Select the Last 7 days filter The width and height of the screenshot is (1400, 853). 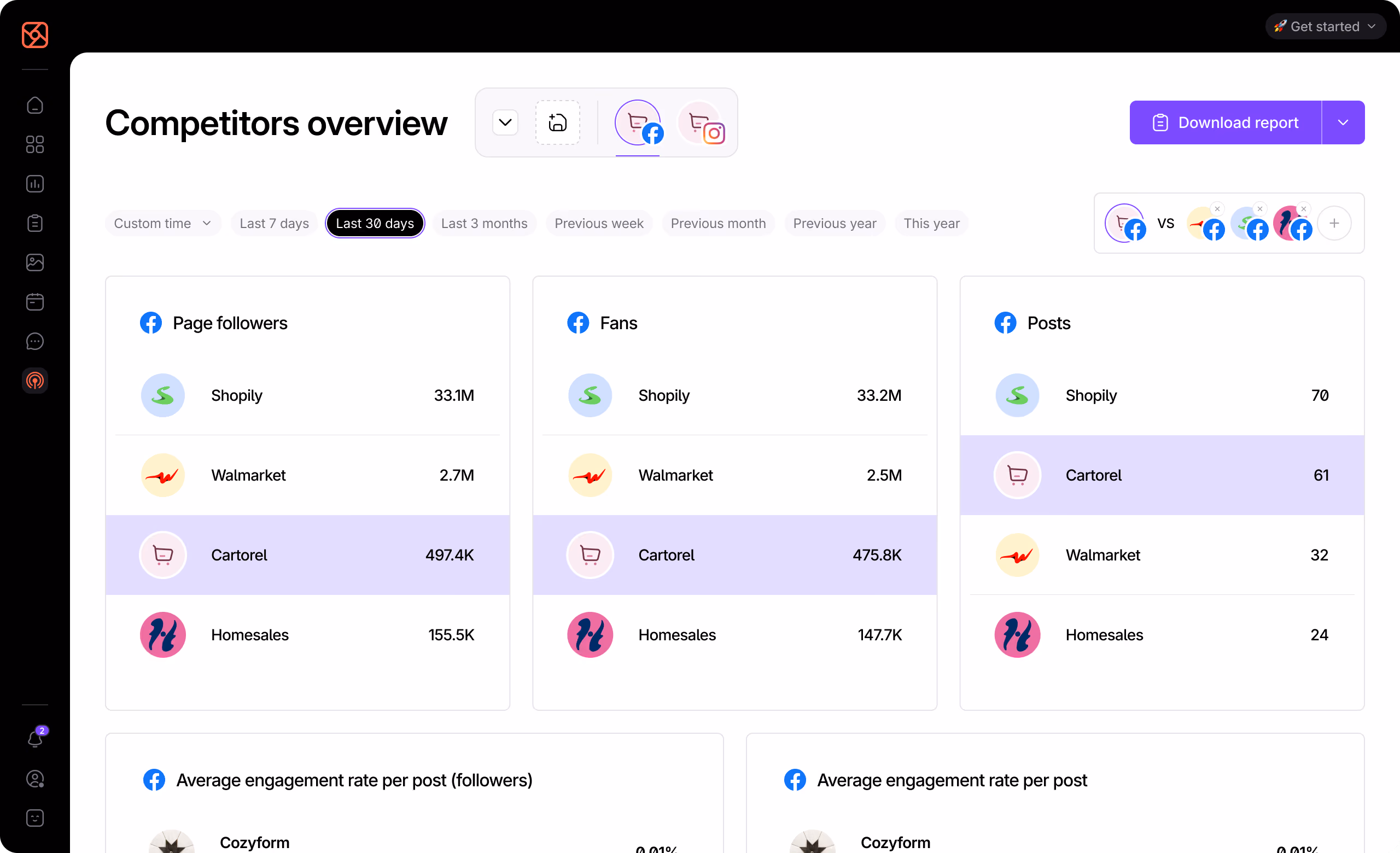point(275,223)
